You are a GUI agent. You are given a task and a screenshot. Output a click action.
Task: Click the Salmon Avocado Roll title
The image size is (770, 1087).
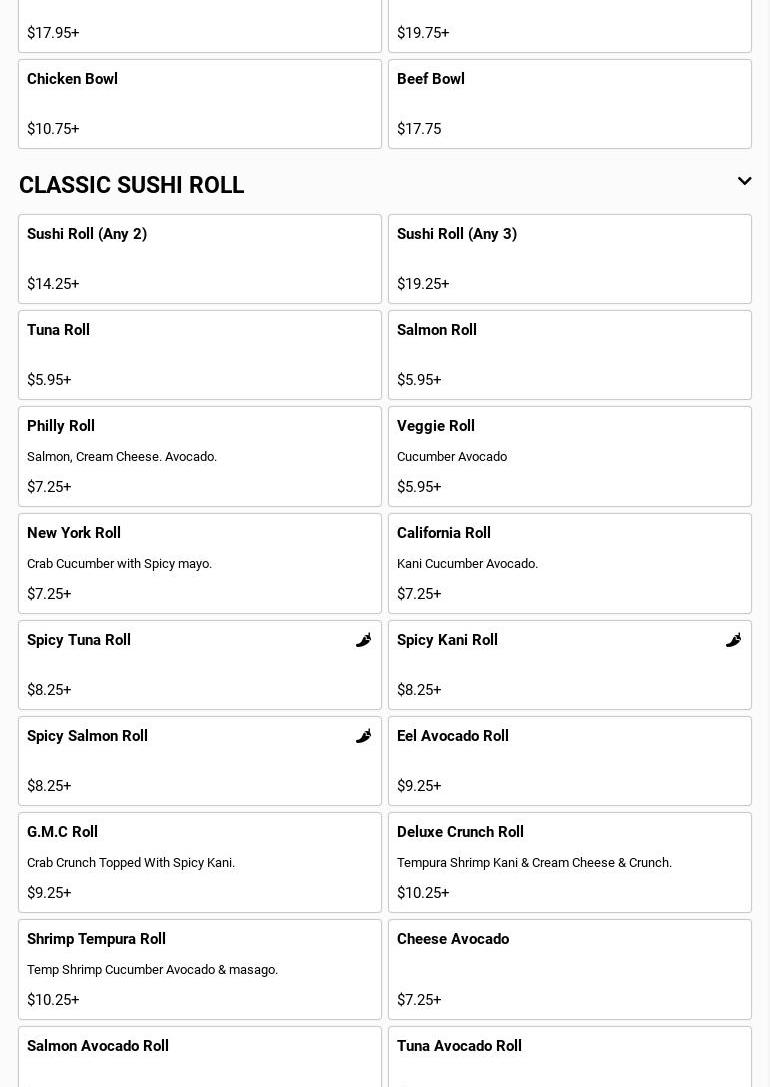click(98, 1046)
